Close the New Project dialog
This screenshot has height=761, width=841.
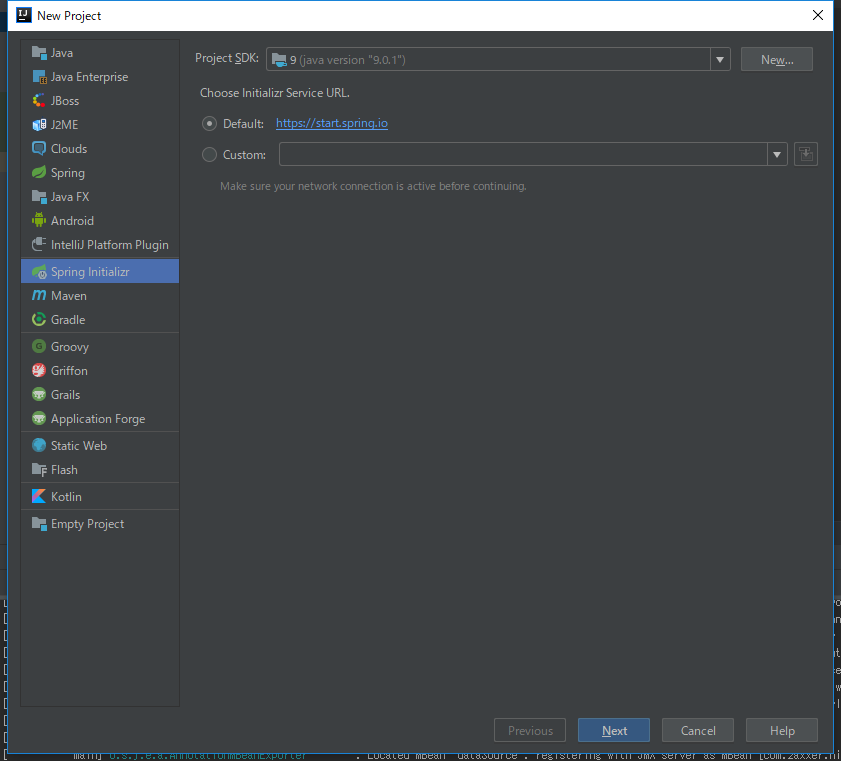[x=817, y=15]
